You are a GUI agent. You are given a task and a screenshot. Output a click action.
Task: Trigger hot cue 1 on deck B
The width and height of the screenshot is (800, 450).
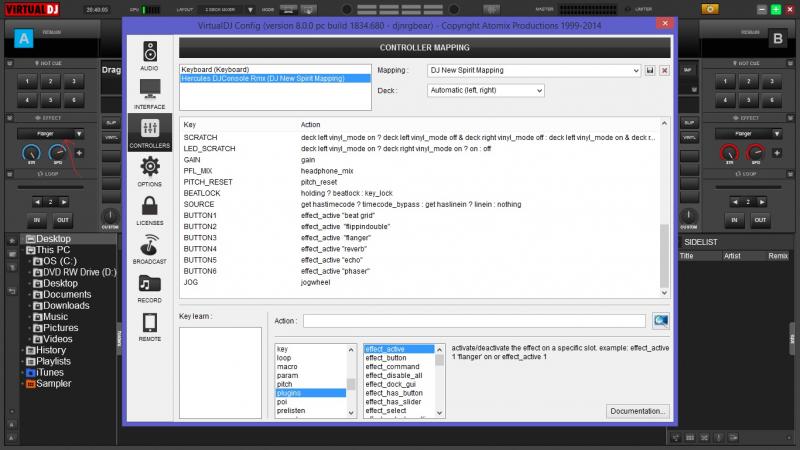[725, 81]
